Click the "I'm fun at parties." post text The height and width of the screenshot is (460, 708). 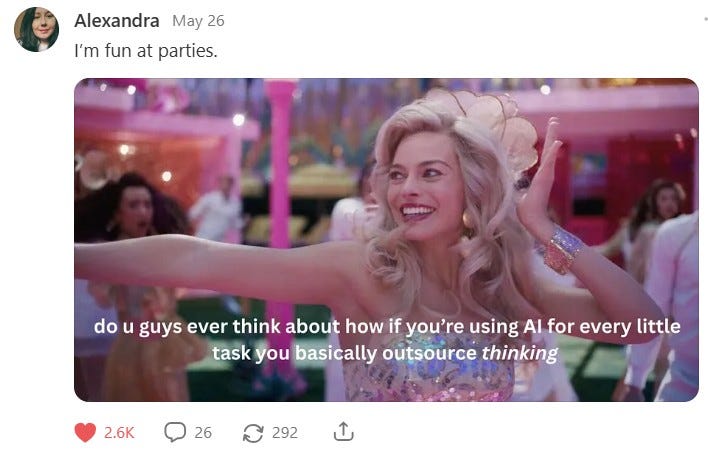click(x=146, y=51)
